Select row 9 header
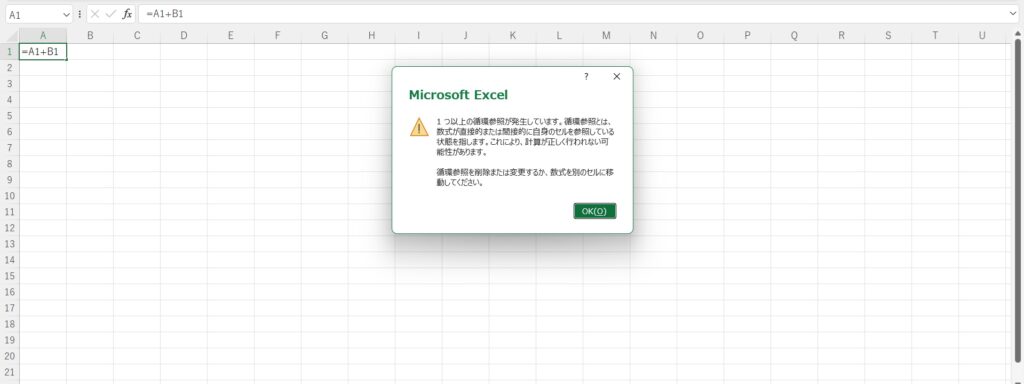This screenshot has width=1024, height=384. point(10,180)
